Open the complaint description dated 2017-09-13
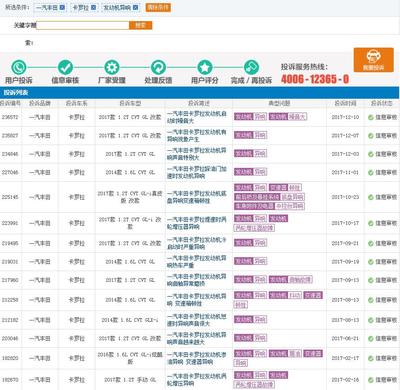This screenshot has height=390, width=400. [x=197, y=280]
